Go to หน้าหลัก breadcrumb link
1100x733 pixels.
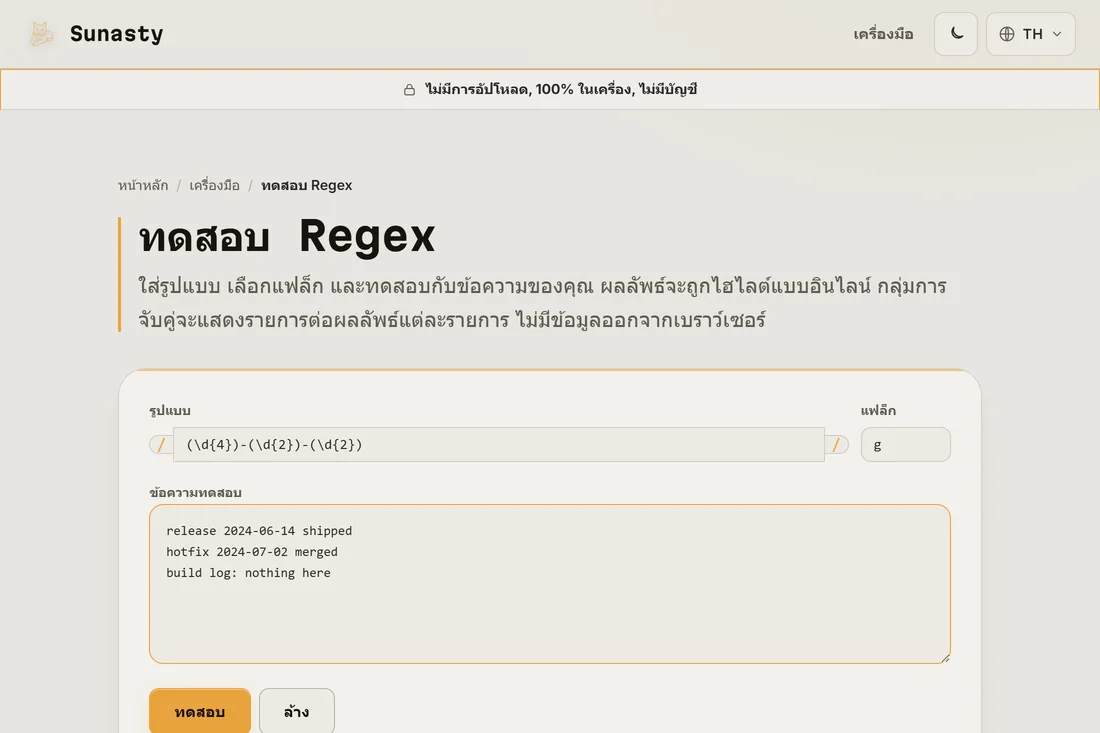click(x=143, y=185)
